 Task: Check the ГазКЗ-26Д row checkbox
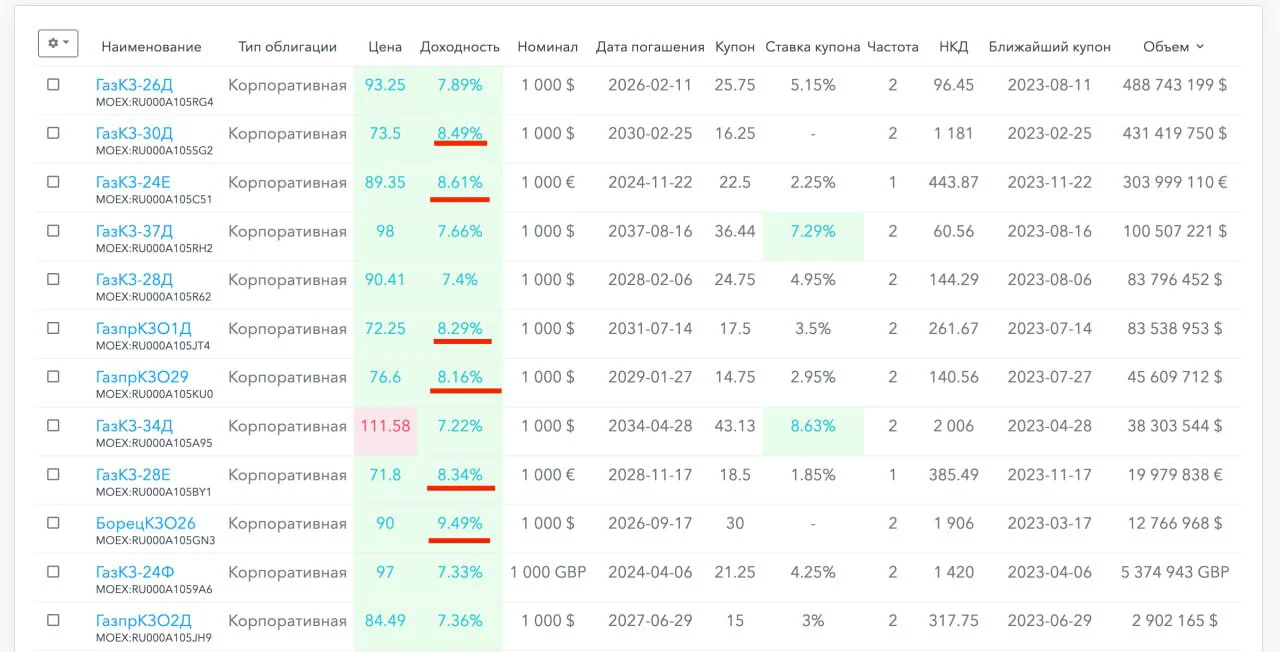(x=53, y=85)
